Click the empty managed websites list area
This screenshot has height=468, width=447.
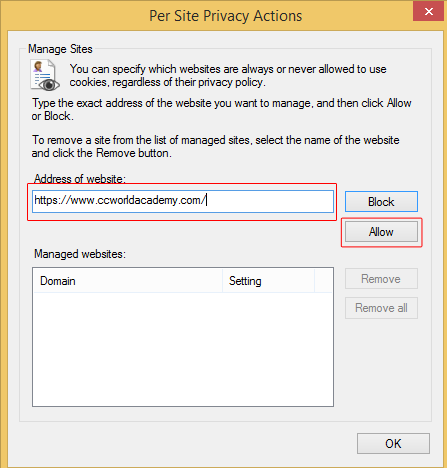click(x=183, y=349)
